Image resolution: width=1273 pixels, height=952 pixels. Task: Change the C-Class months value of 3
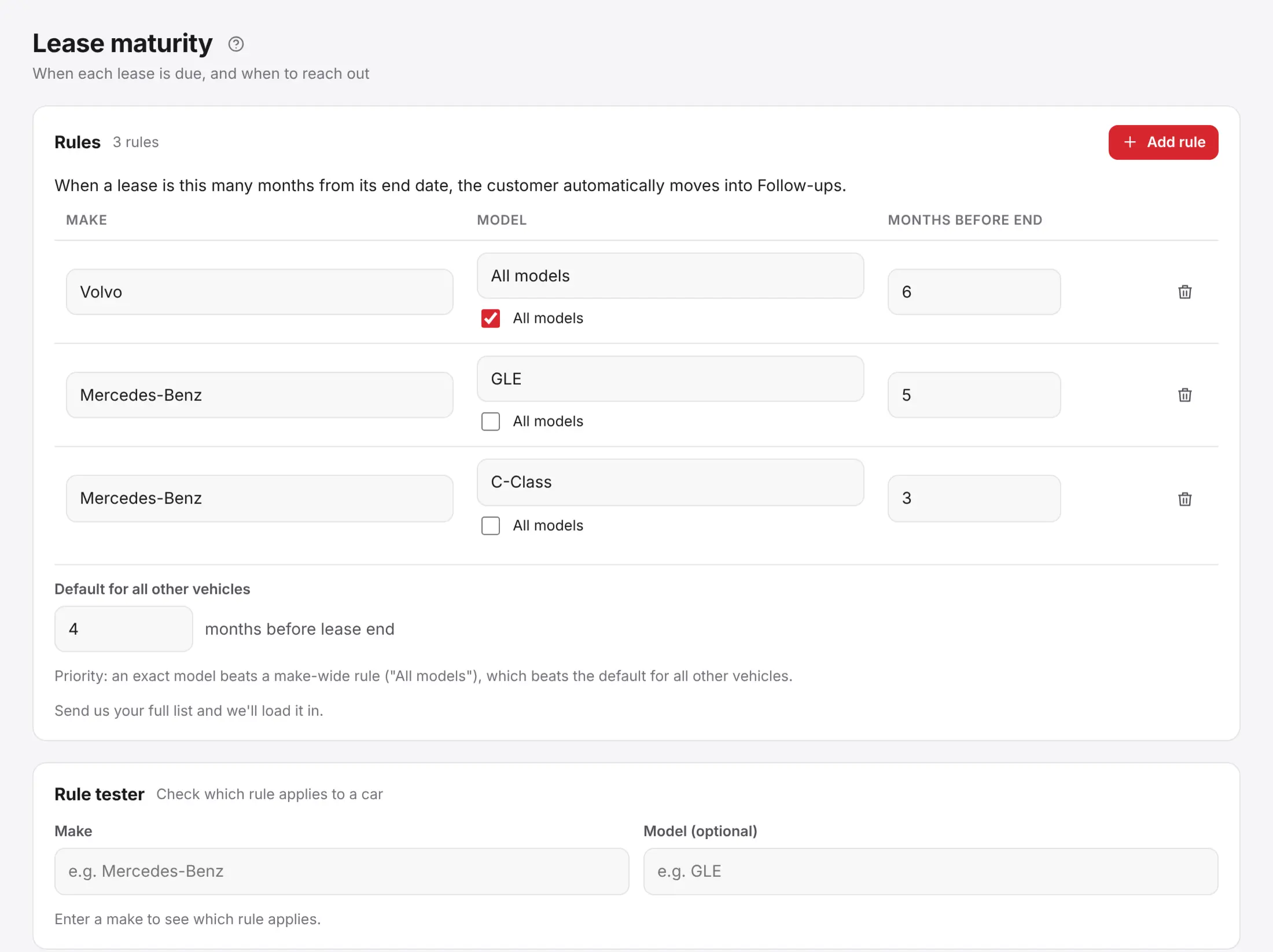[974, 498]
